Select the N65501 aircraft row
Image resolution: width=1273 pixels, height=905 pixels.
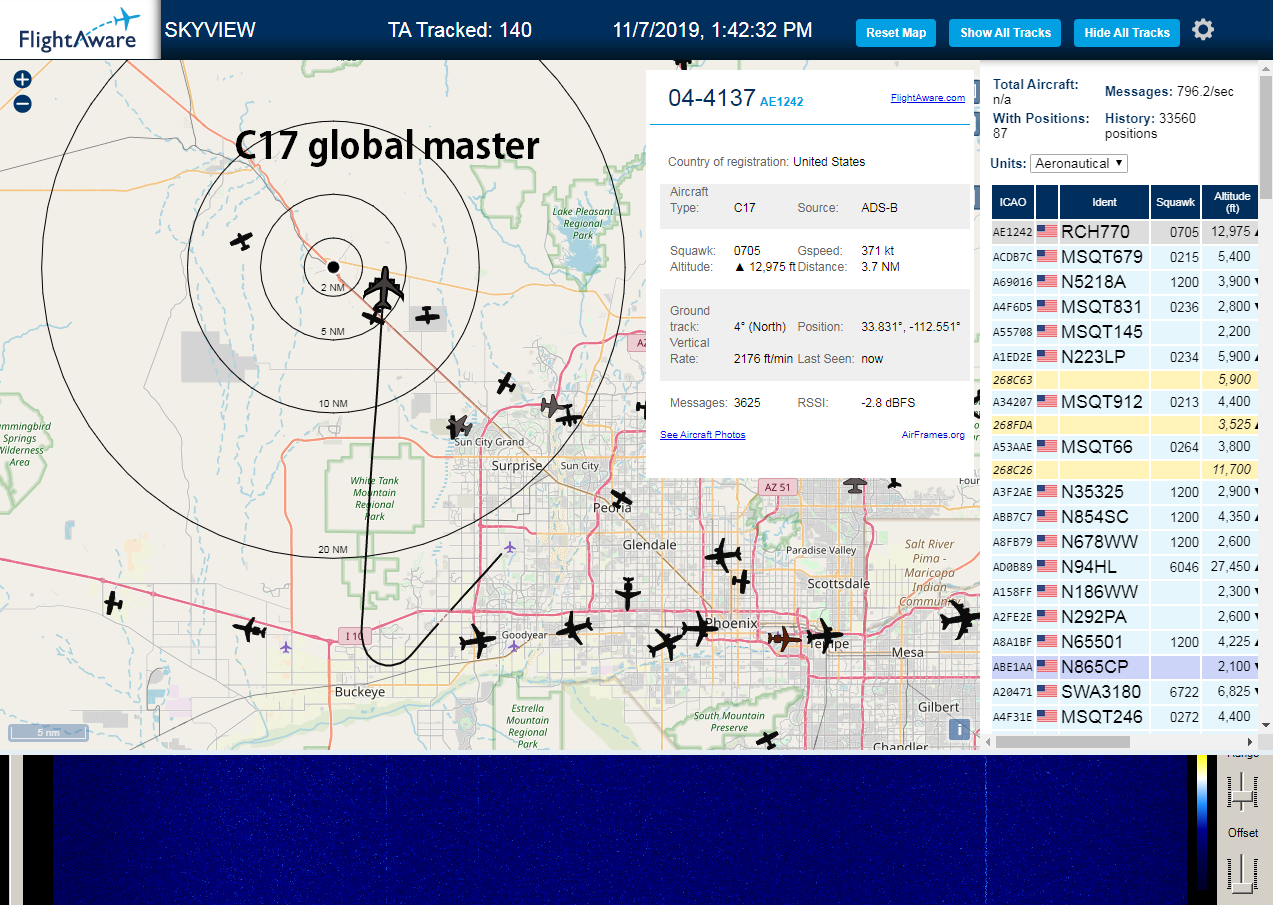[1126, 642]
